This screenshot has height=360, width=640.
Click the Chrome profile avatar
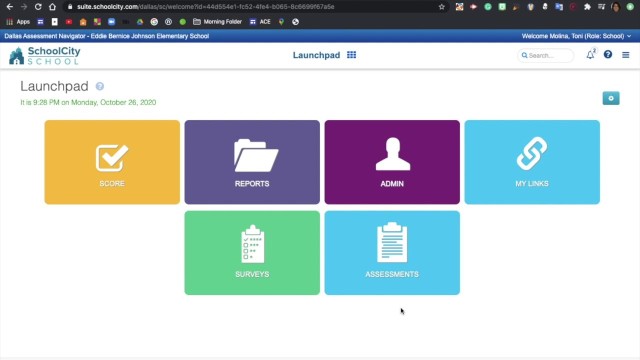[x=616, y=7]
